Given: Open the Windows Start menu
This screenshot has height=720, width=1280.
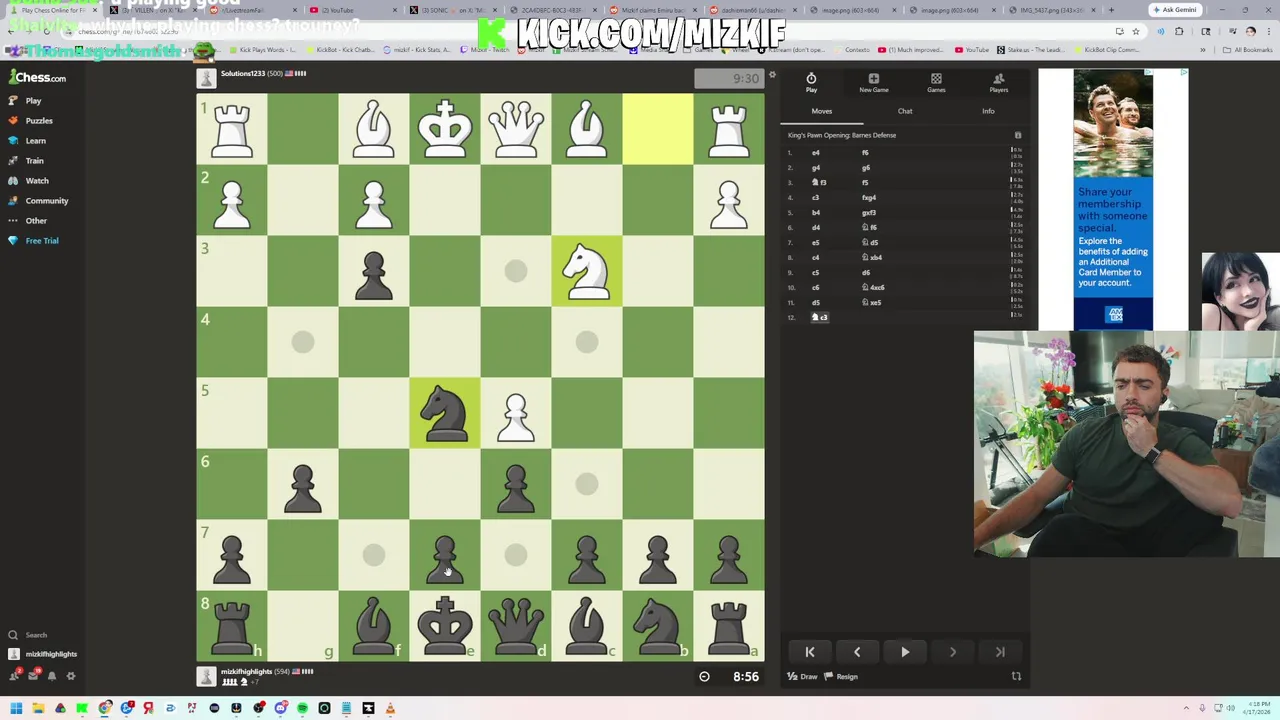Looking at the screenshot, I should [16, 709].
